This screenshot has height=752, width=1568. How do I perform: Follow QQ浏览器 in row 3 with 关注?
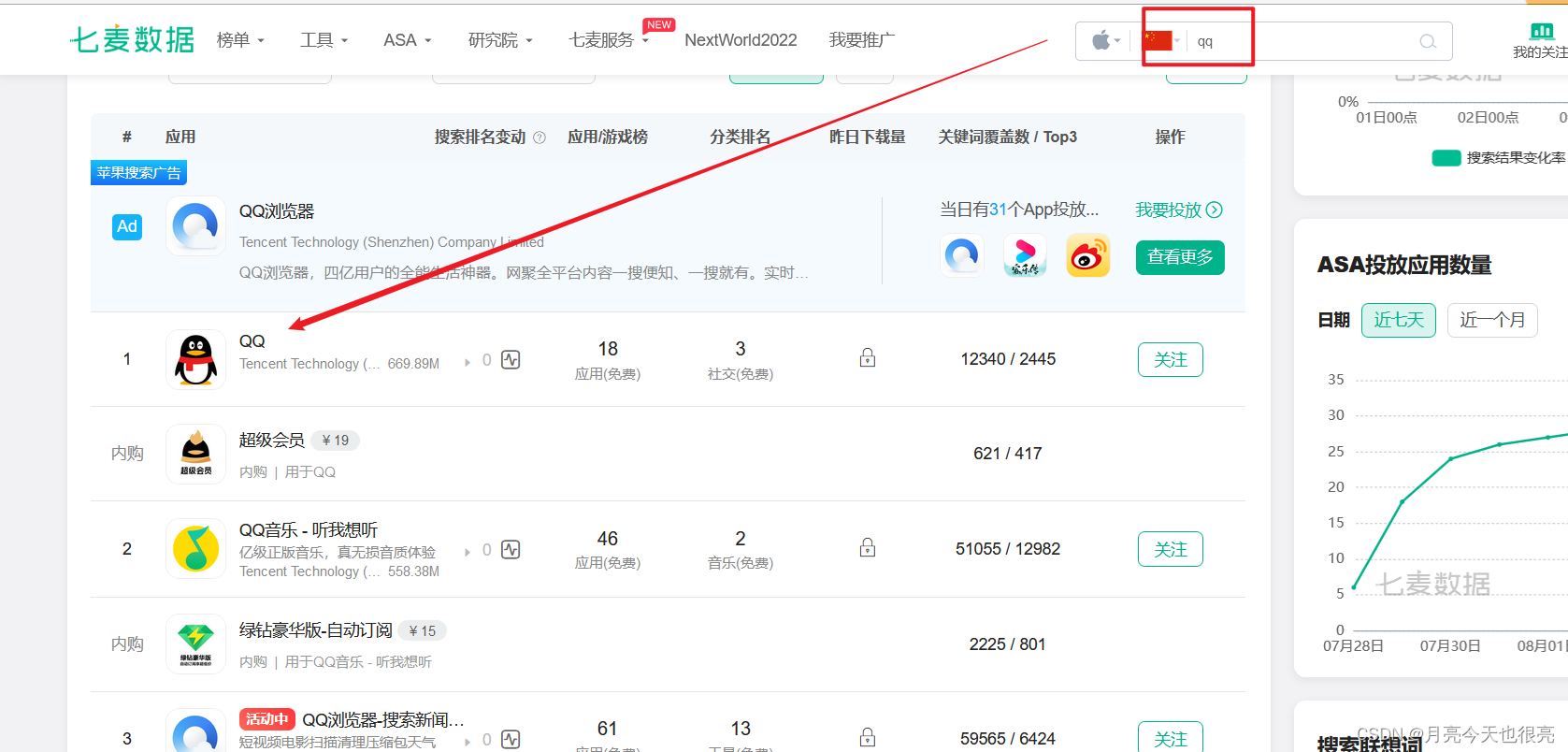point(1171,737)
